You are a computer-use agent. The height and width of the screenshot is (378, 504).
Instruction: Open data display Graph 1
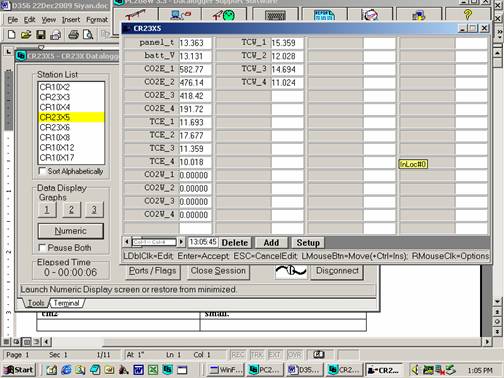pyautogui.click(x=47, y=210)
